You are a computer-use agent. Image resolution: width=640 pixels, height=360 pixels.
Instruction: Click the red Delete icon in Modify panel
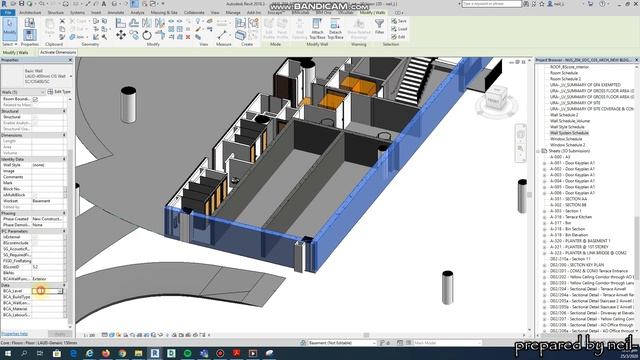pyautogui.click(x=188, y=37)
